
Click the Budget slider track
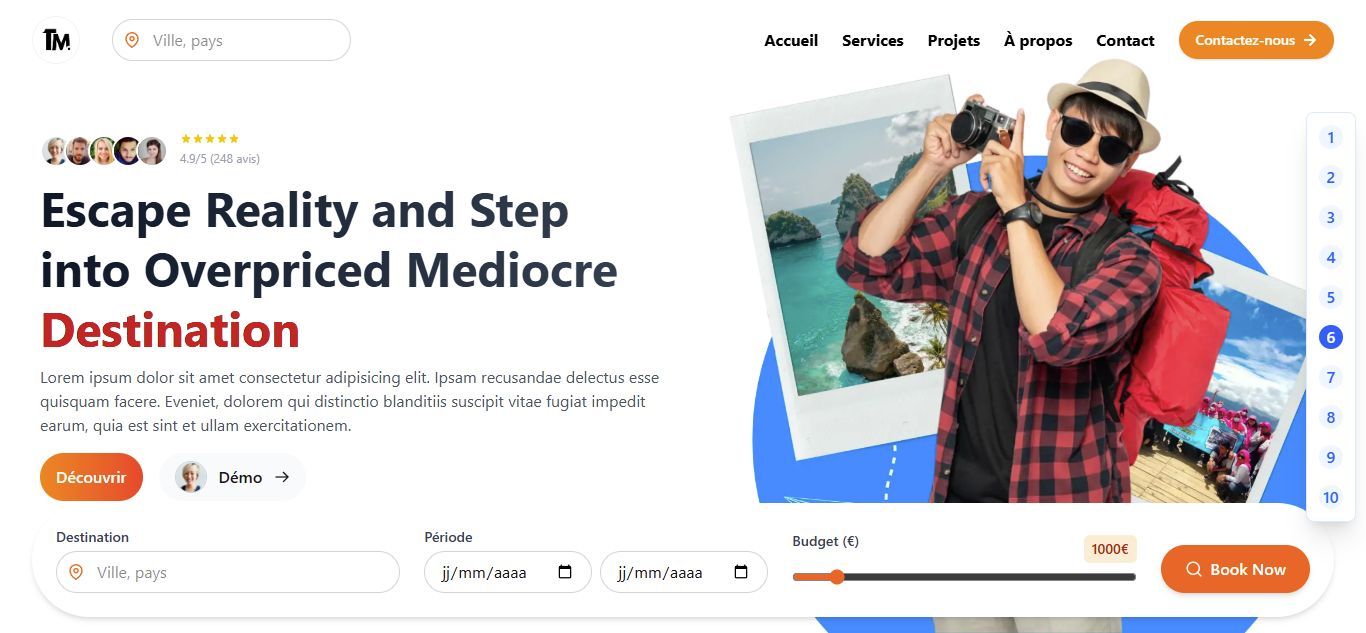(964, 577)
